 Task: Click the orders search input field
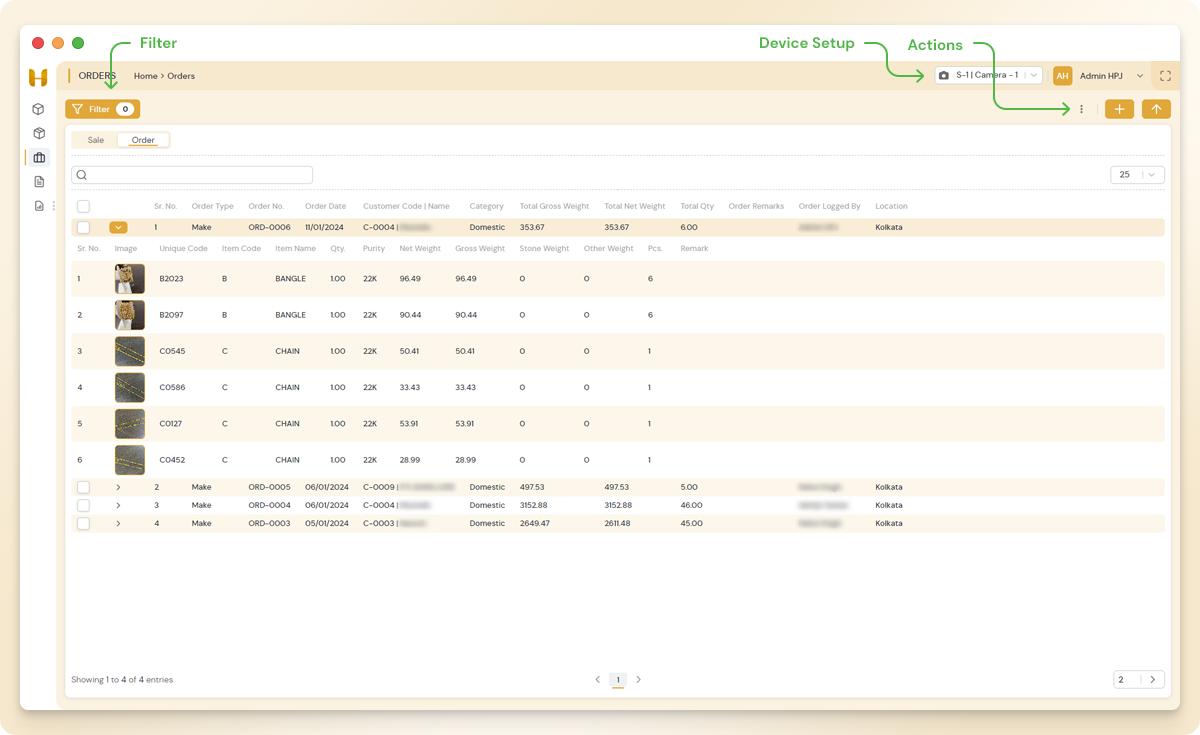pyautogui.click(x=192, y=175)
